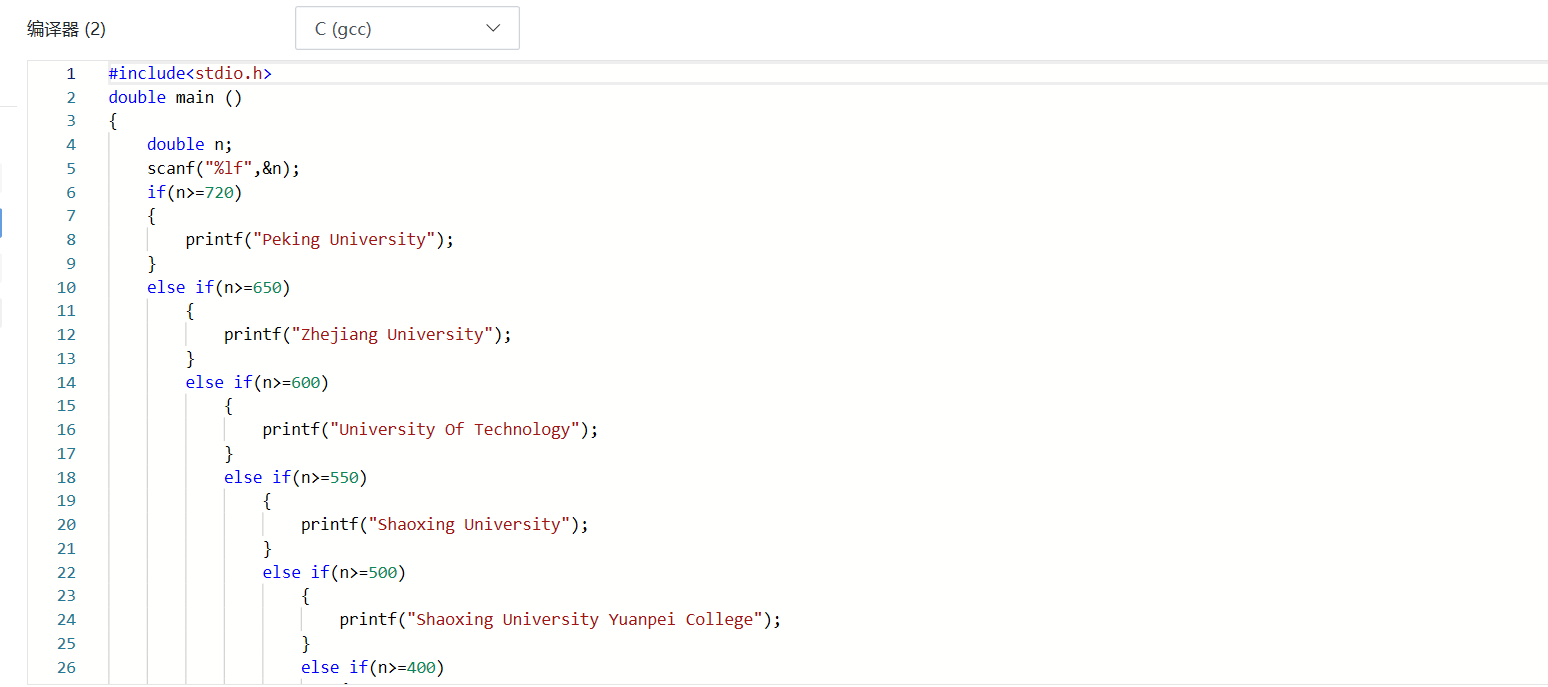Click the if(n>=720) condition

pos(195,192)
